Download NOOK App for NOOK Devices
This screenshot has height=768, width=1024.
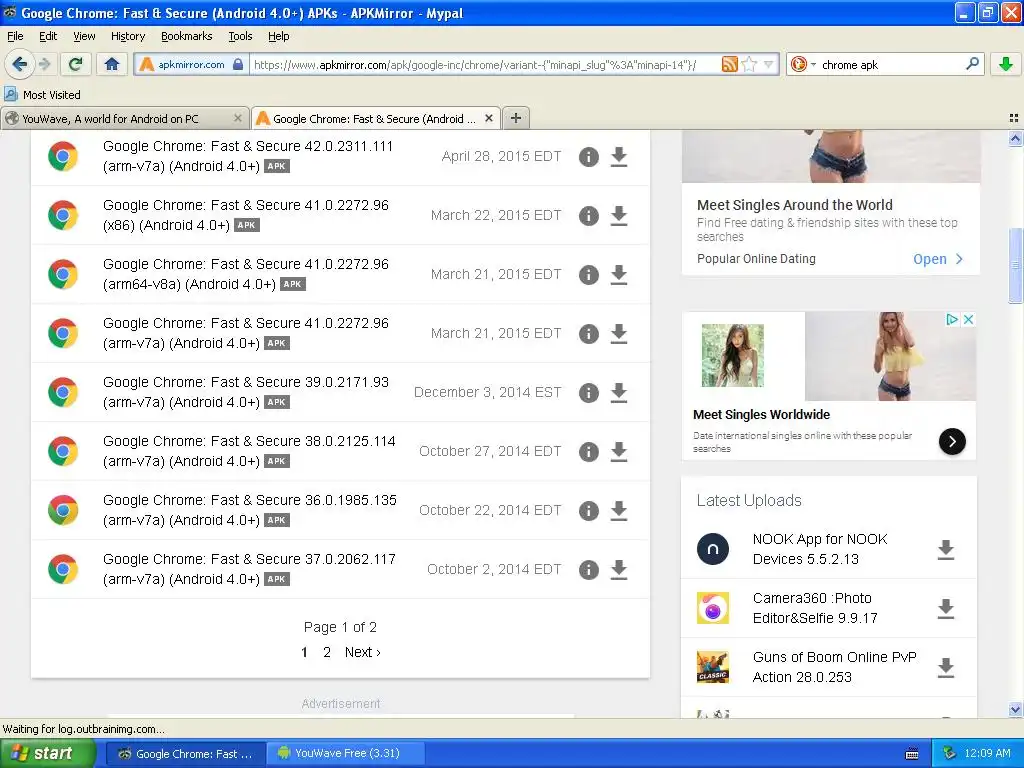946,549
